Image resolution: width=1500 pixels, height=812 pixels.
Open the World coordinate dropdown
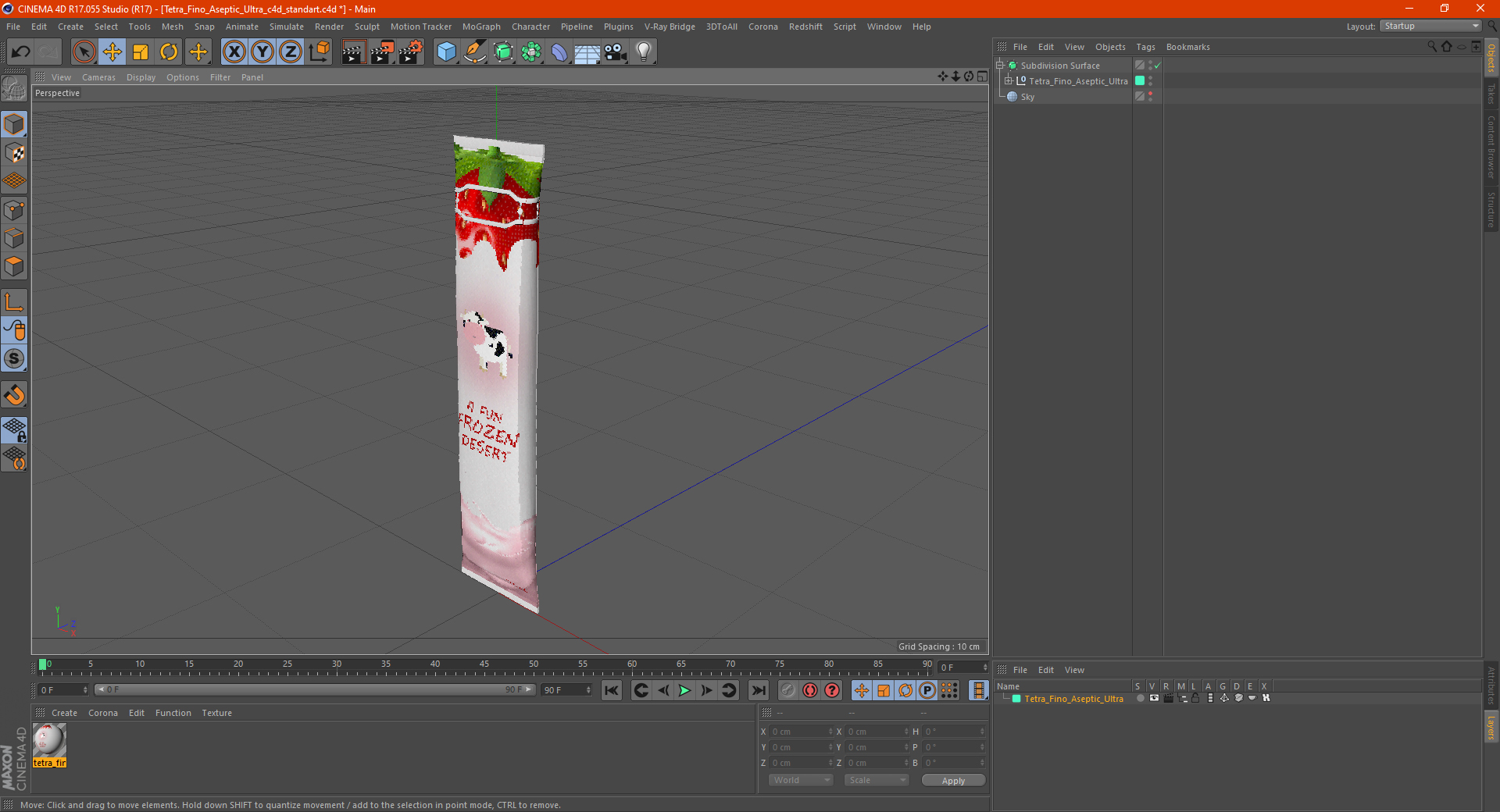(x=801, y=780)
